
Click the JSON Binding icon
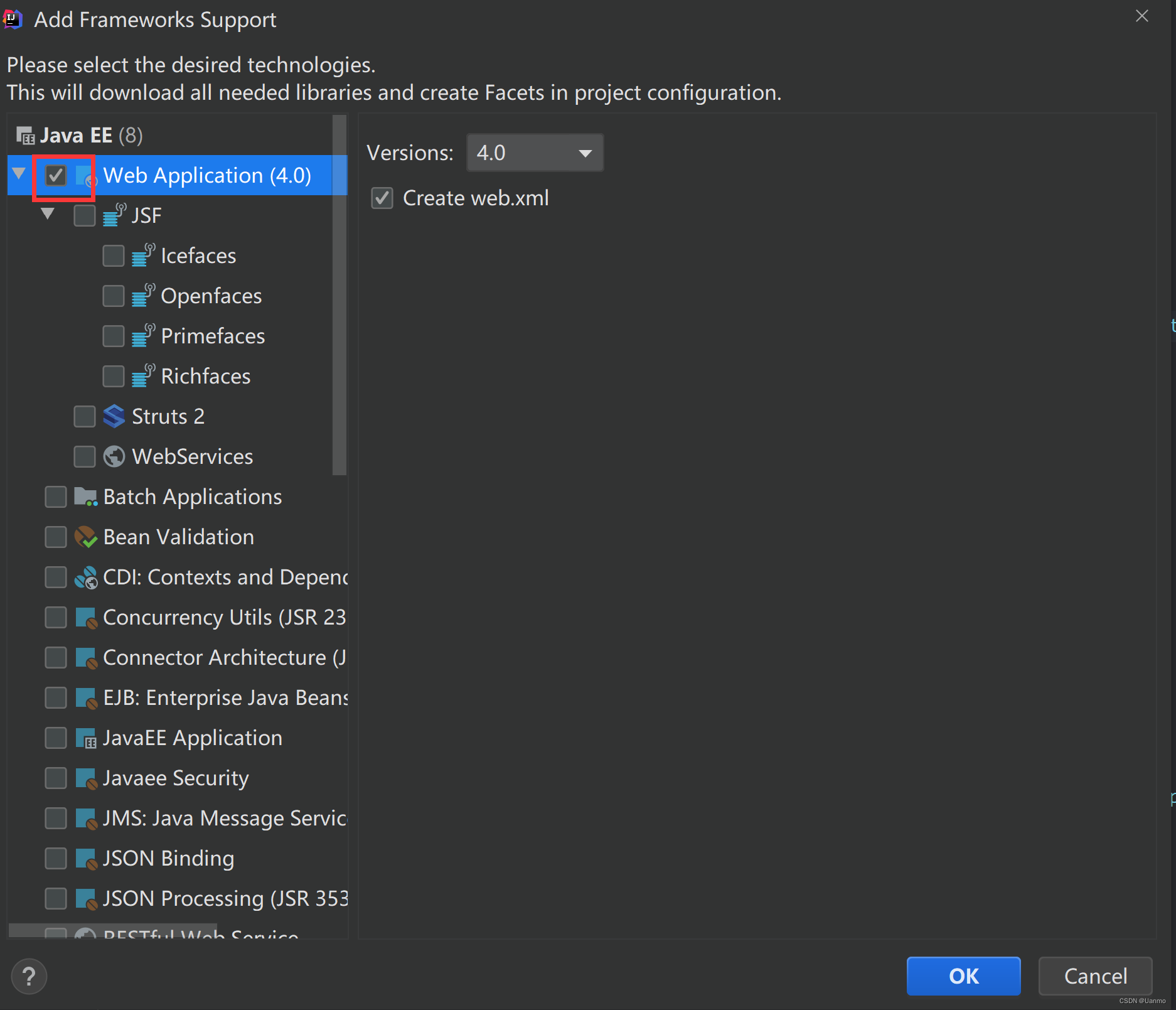86,859
